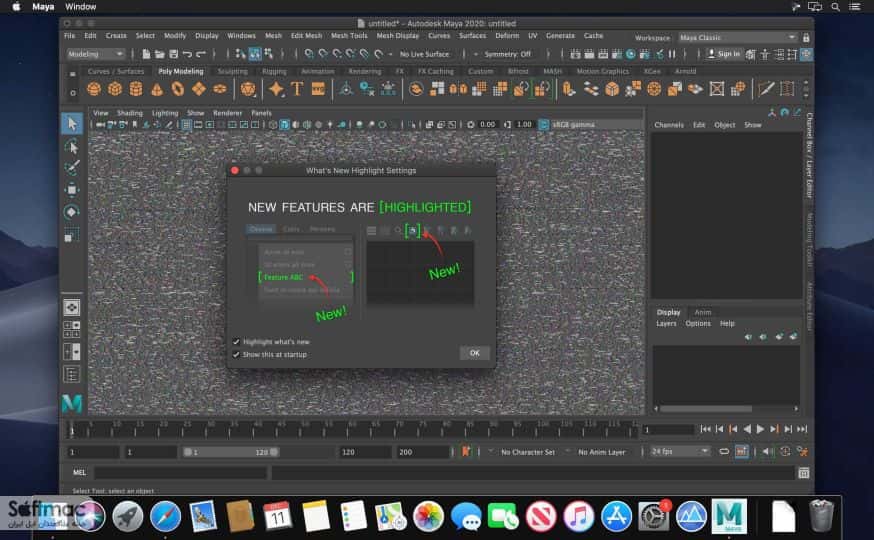This screenshot has width=874, height=540.
Task: Click go to end of playback button
Action: pyautogui.click(x=802, y=429)
